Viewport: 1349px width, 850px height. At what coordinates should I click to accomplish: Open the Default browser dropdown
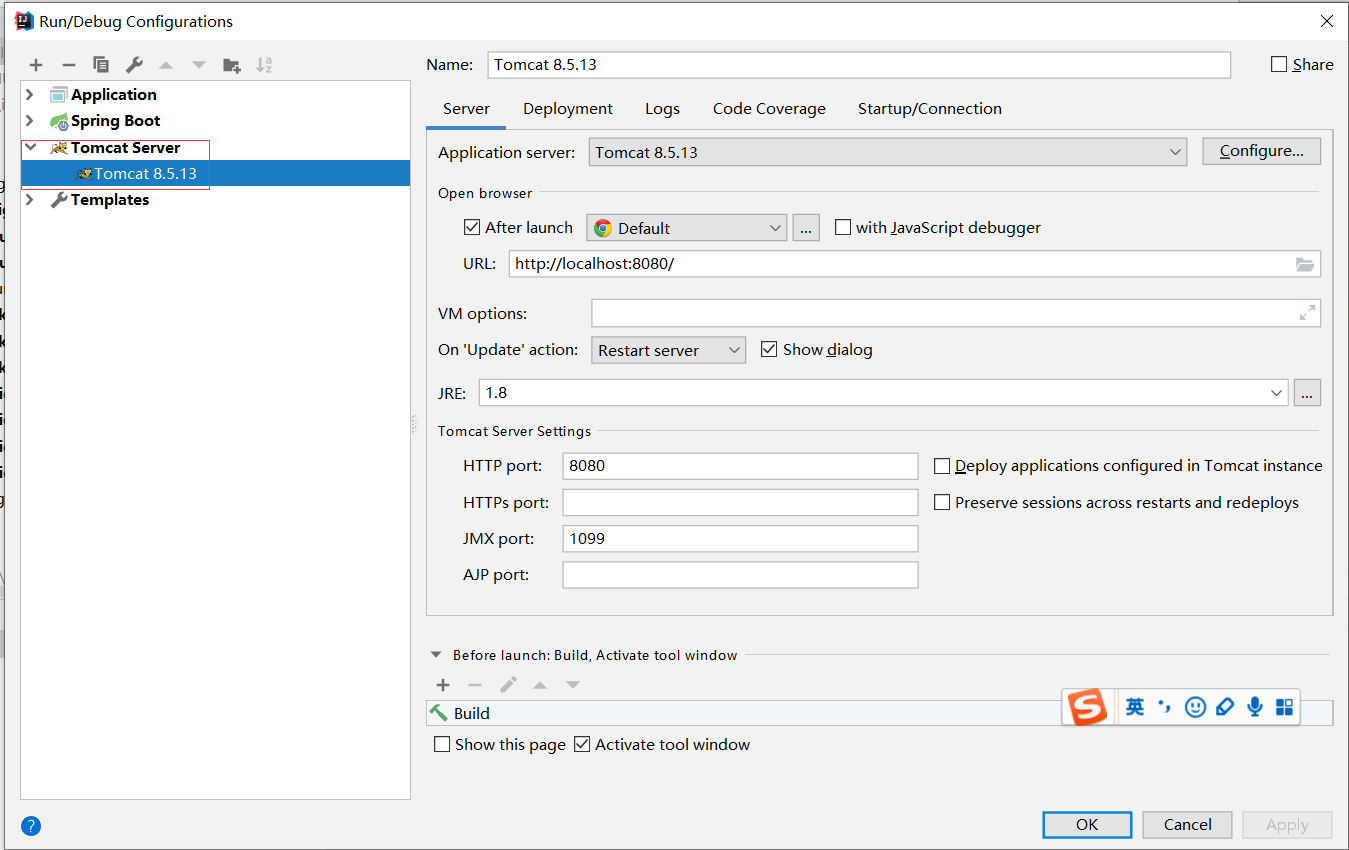click(x=687, y=228)
